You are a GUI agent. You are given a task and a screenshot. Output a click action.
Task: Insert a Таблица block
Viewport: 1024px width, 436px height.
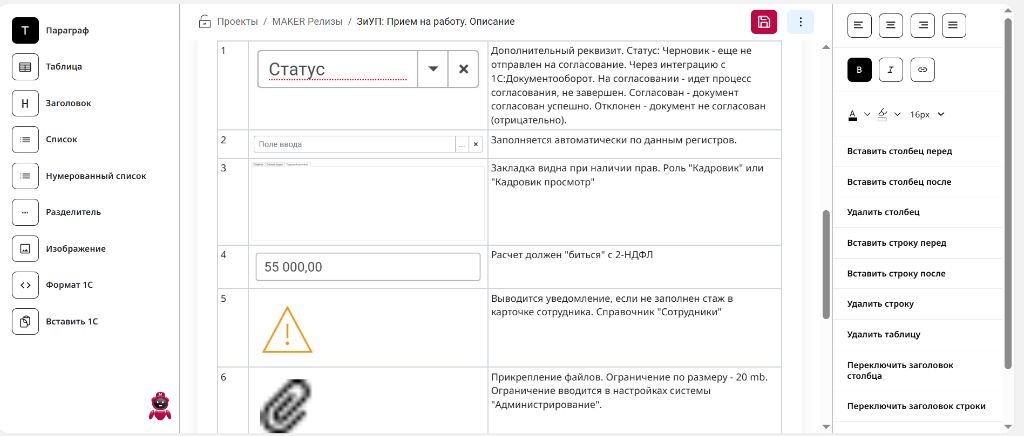(x=25, y=67)
